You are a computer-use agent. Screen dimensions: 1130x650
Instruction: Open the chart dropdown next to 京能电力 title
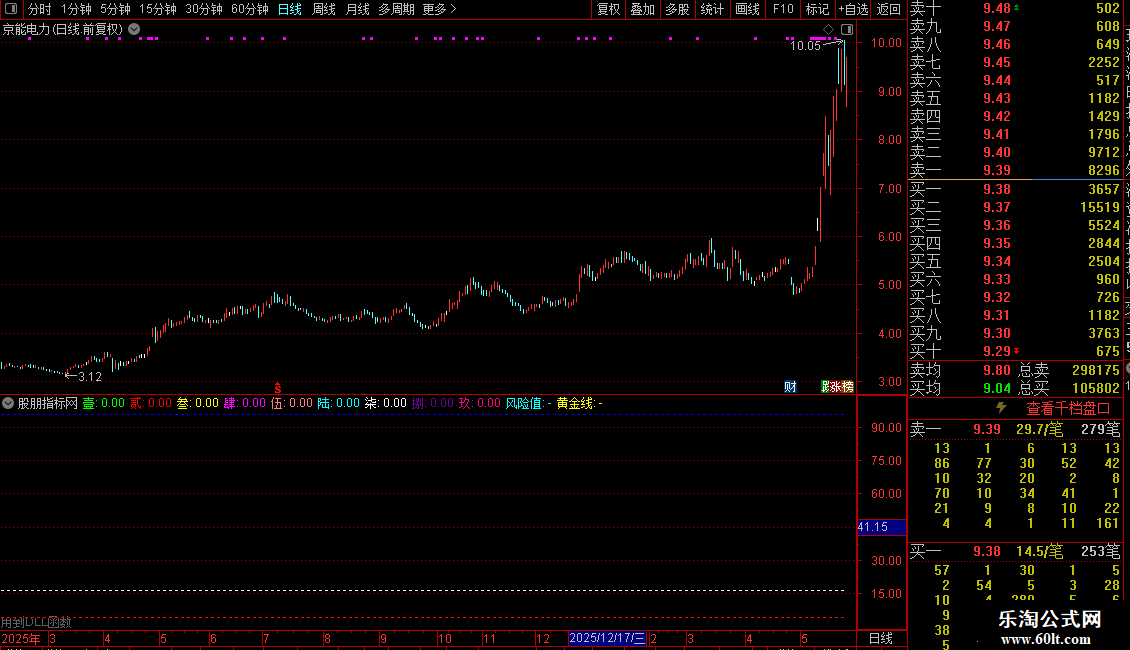click(x=134, y=29)
